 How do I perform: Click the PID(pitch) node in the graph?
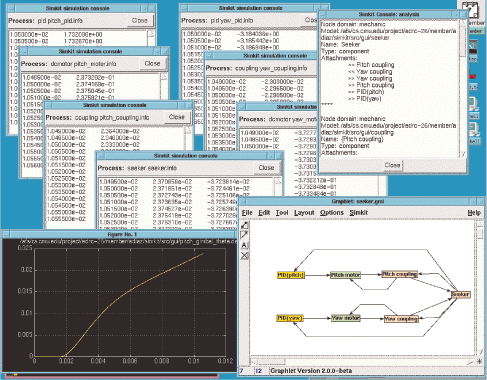click(x=291, y=275)
